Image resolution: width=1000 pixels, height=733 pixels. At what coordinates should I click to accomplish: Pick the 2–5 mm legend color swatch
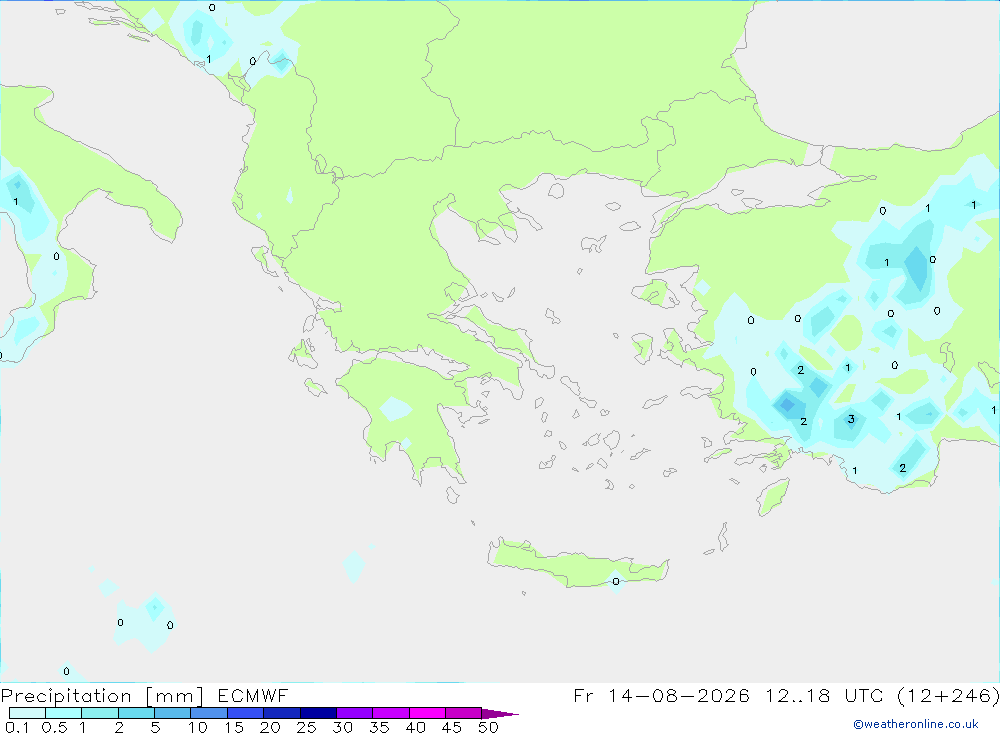pos(136,713)
